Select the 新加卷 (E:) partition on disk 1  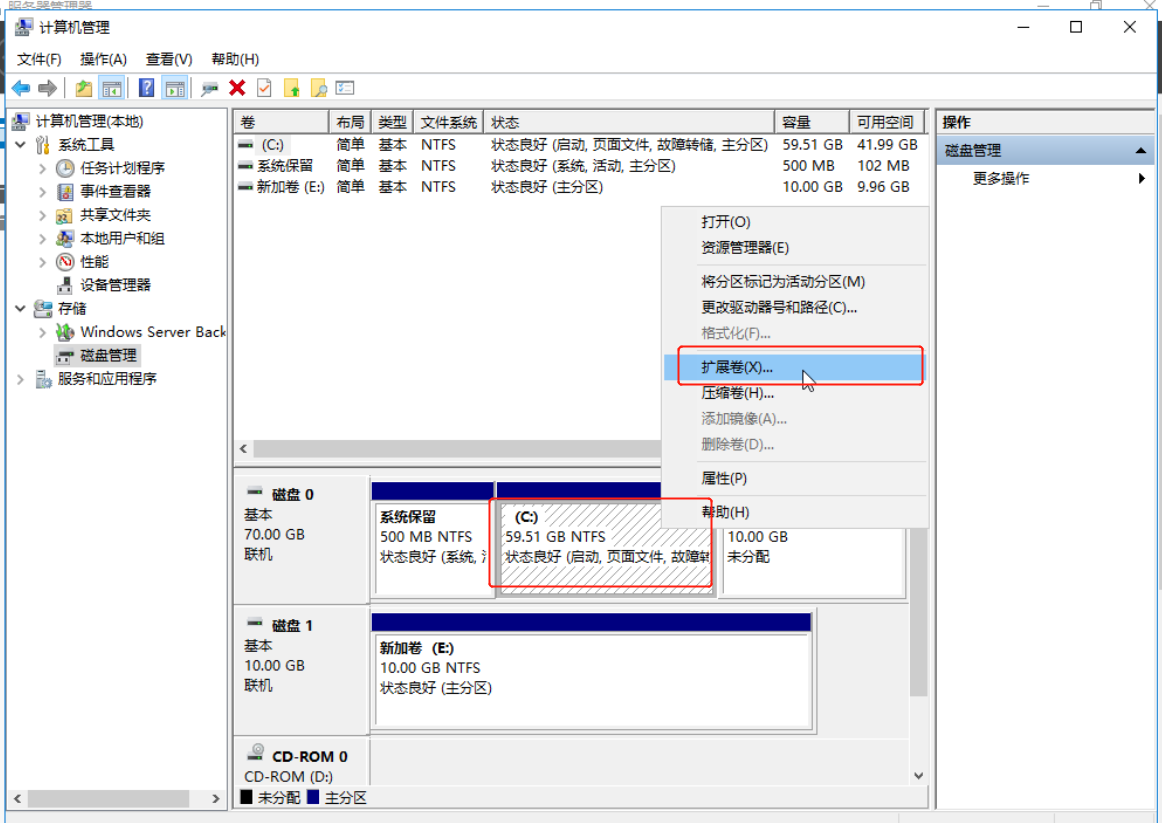pyautogui.click(x=590, y=668)
